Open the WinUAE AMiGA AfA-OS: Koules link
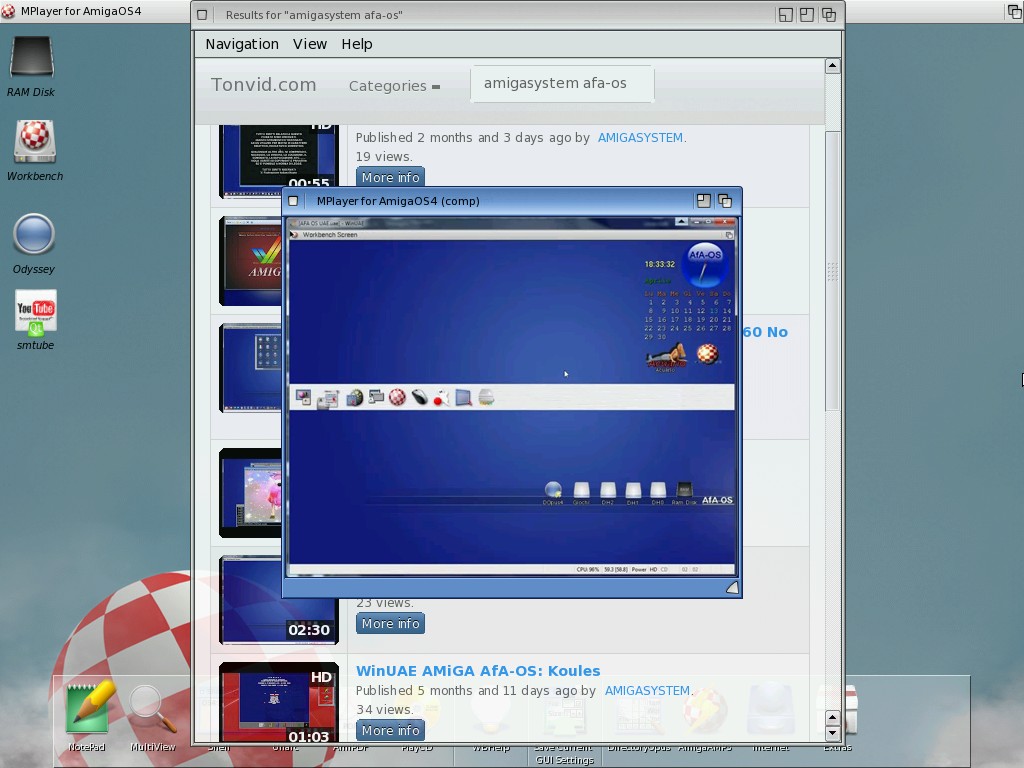This screenshot has height=768, width=1024. (478, 671)
